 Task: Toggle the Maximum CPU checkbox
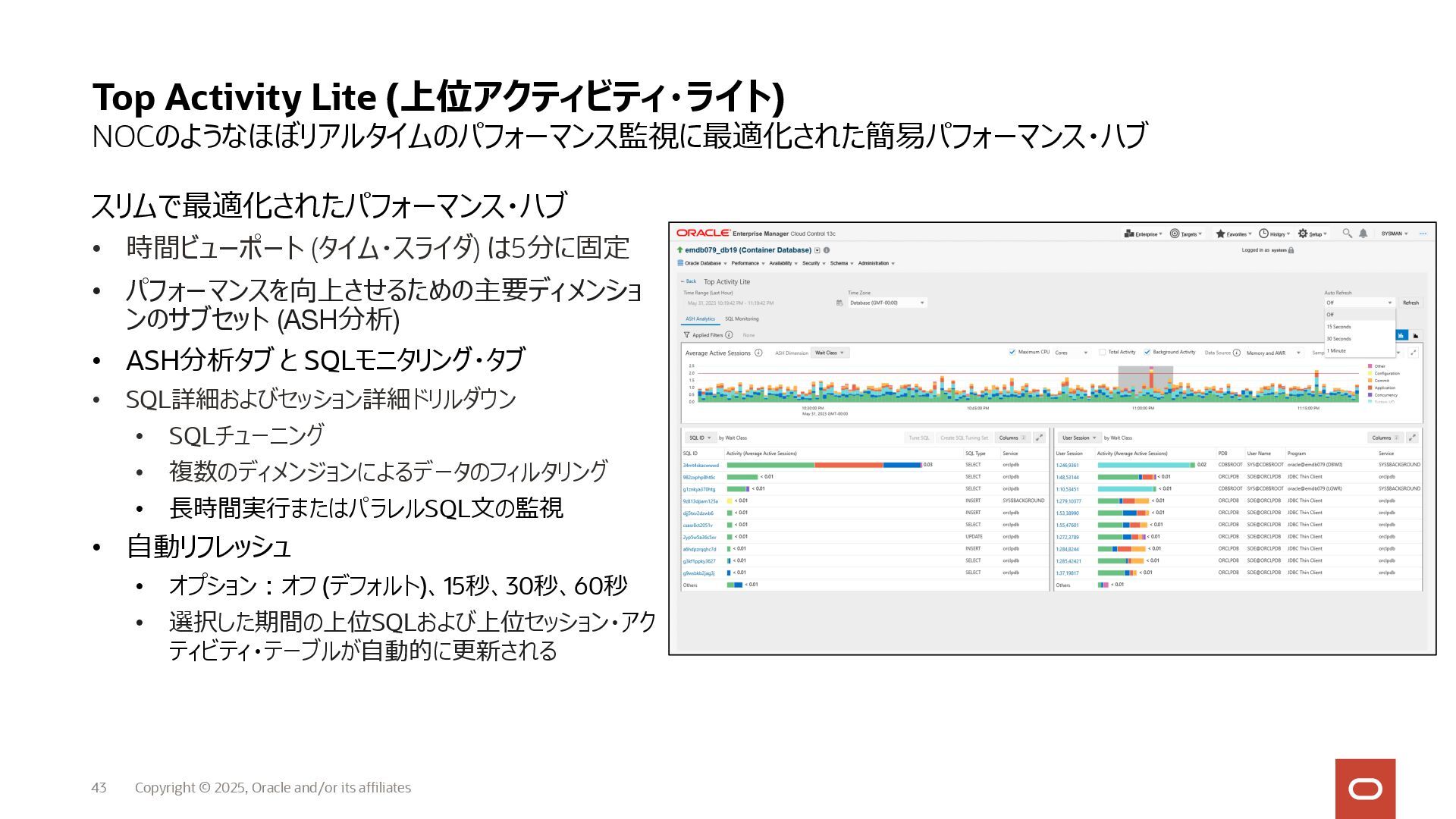tap(1012, 352)
